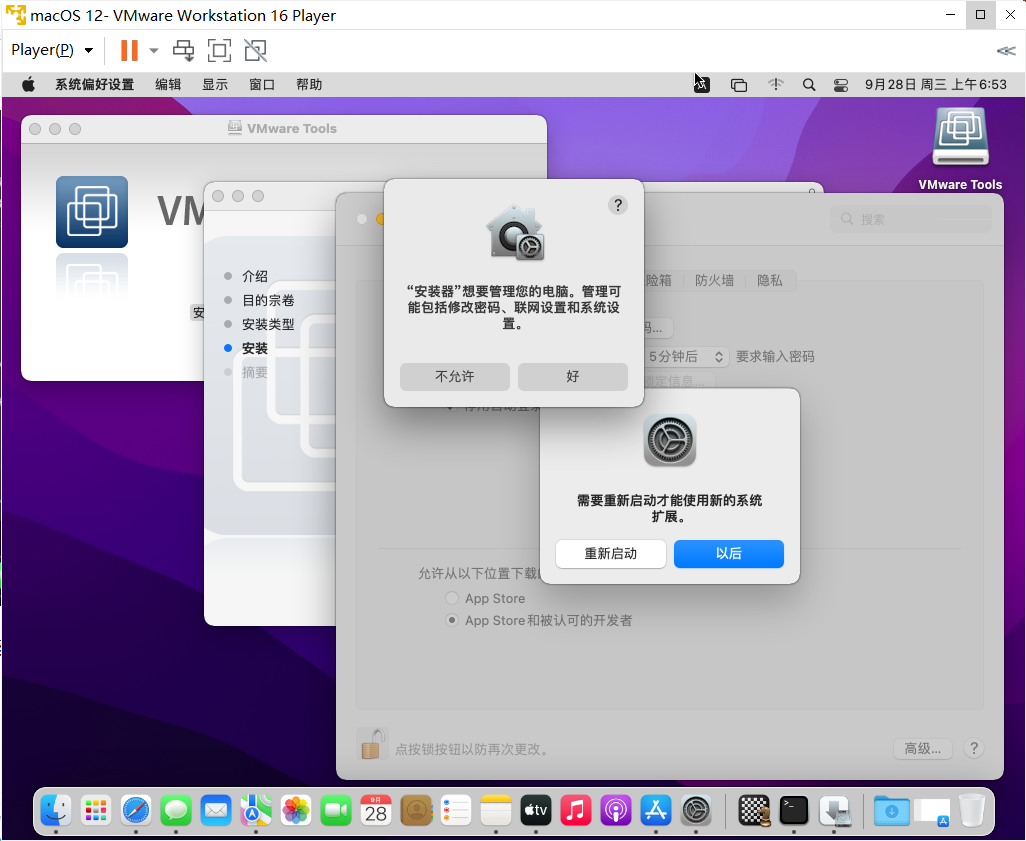Screen dimensions: 1026x841
Task: Click 好 to allow installer
Action: (573, 376)
